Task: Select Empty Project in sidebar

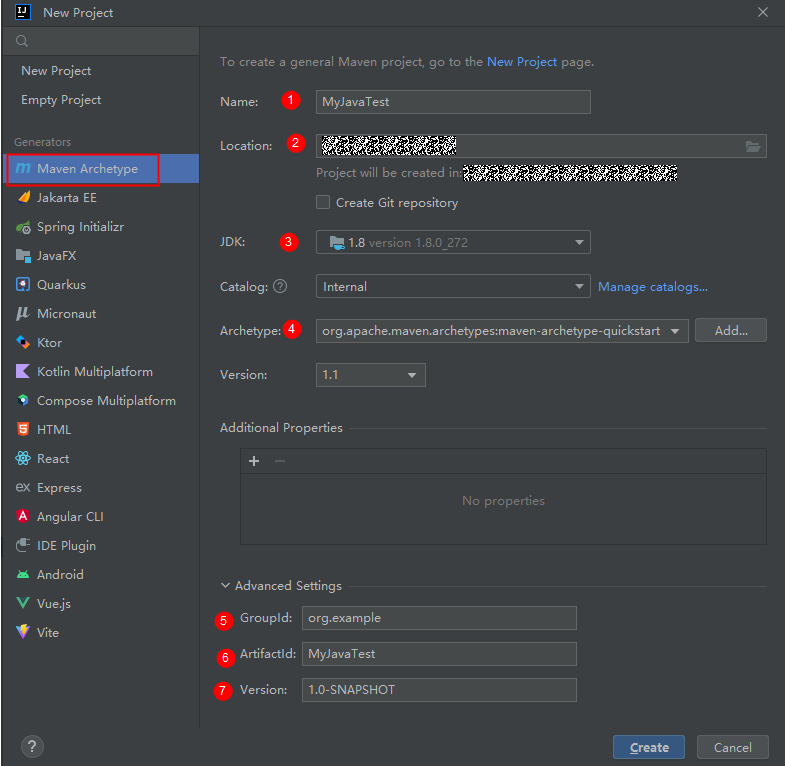Action: click(61, 100)
